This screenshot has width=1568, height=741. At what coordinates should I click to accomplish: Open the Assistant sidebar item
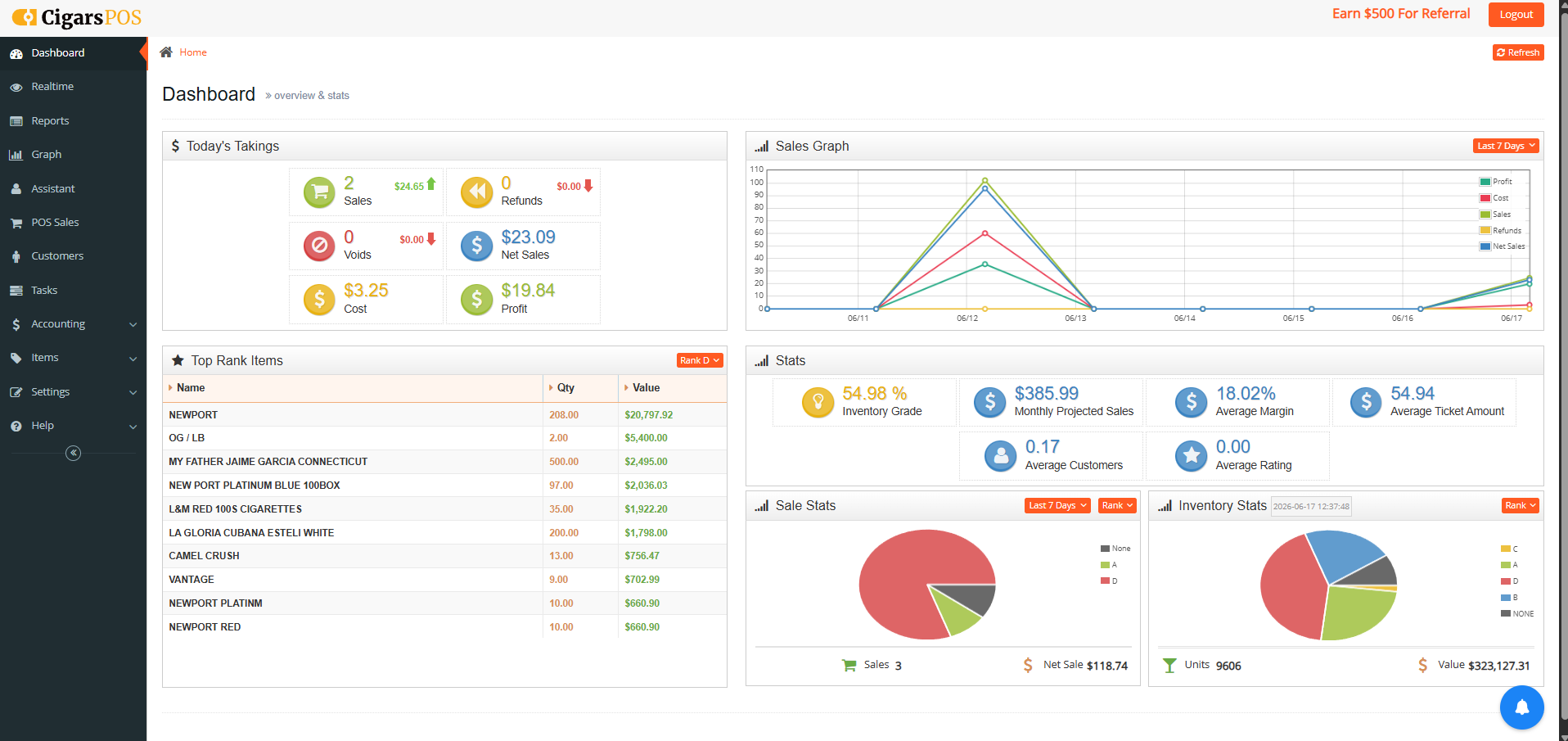click(x=74, y=189)
